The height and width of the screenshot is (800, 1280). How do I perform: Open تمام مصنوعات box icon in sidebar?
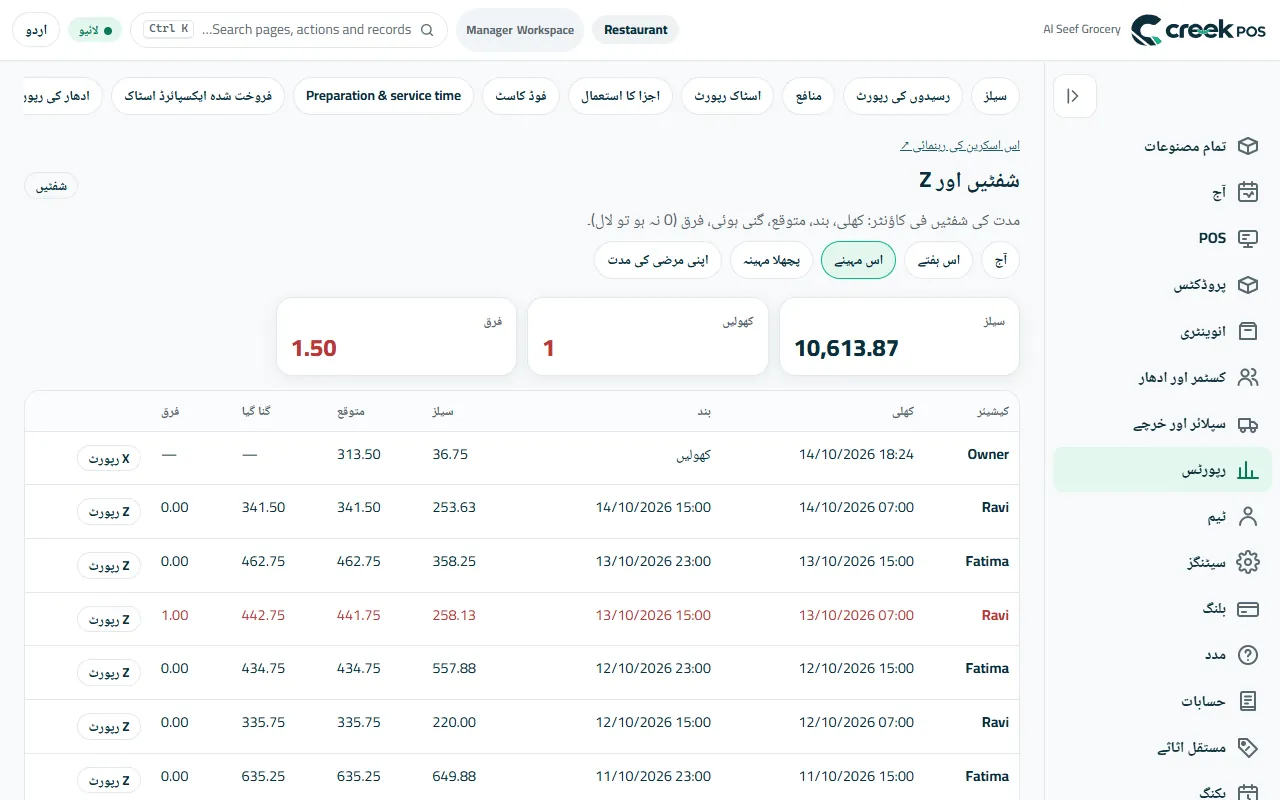click(1247, 146)
